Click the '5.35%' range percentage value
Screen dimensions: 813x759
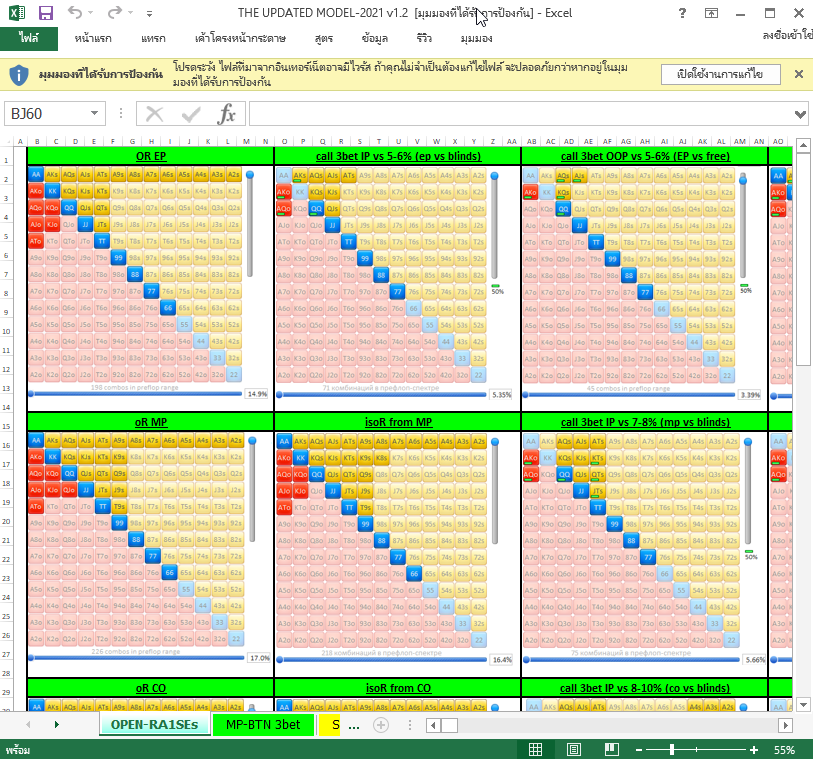point(501,395)
